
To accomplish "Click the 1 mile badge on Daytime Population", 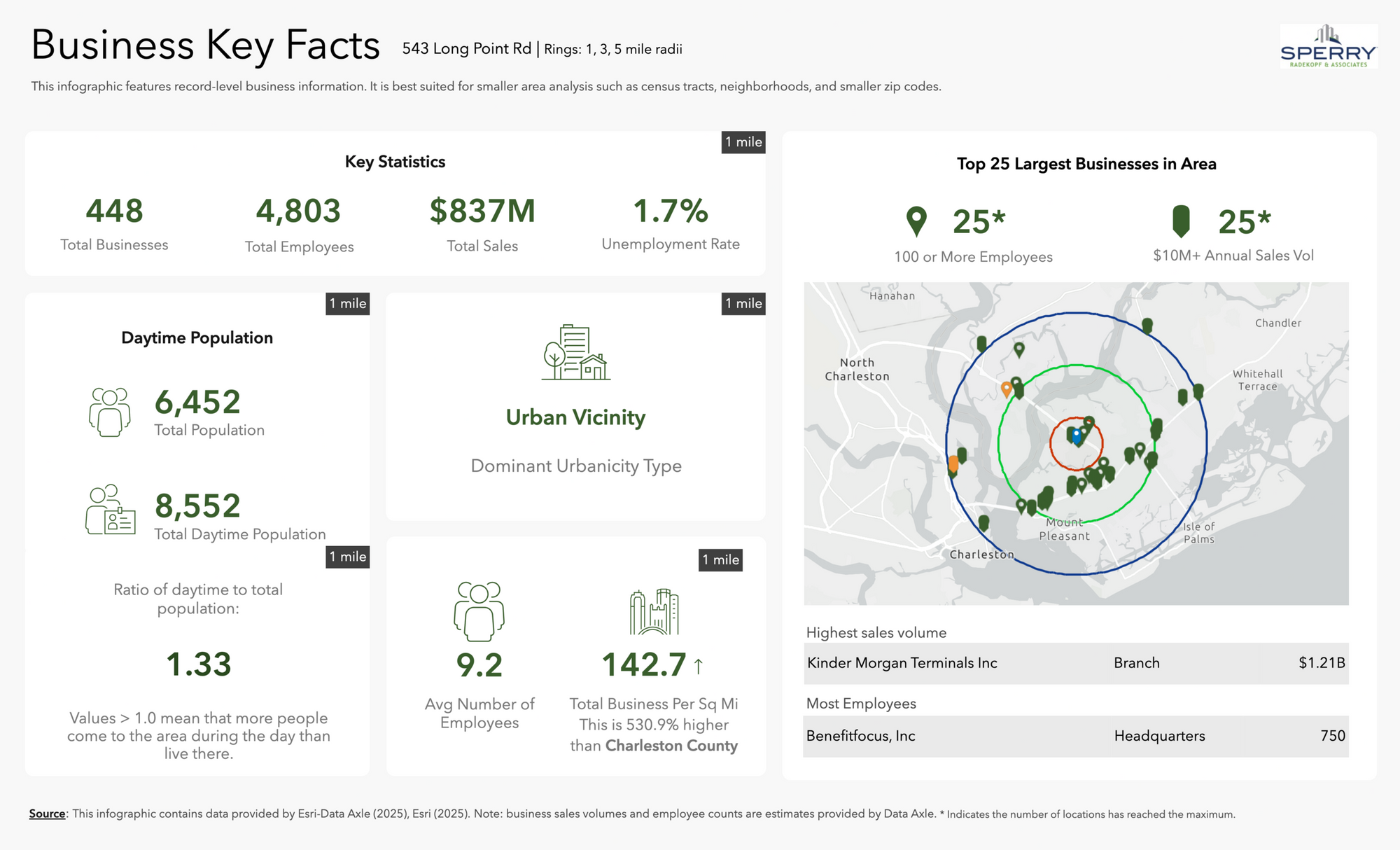I will pyautogui.click(x=348, y=304).
